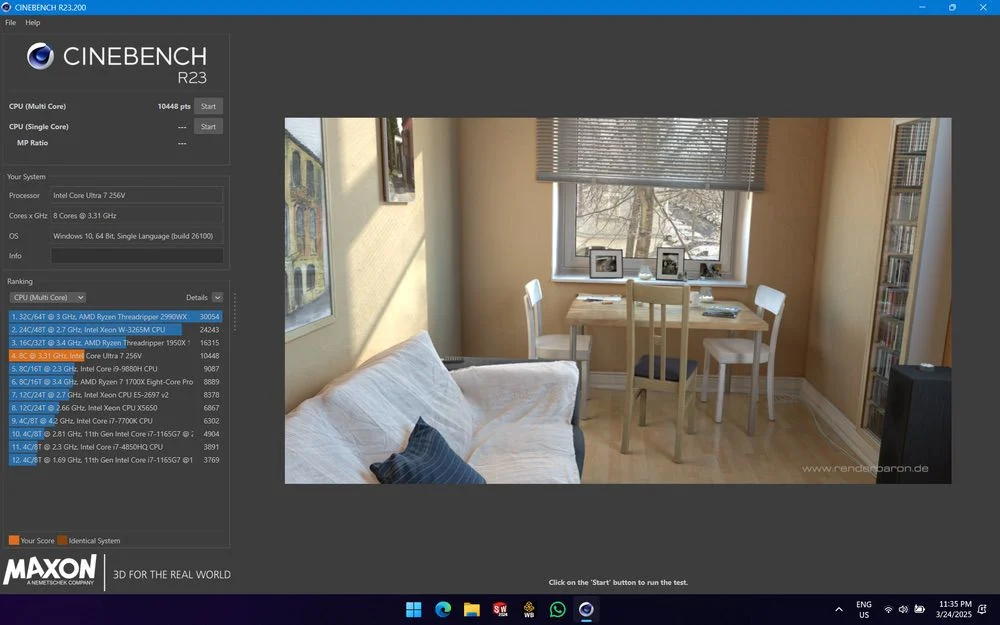The width and height of the screenshot is (1000, 625).
Task: Open the Windows Start menu
Action: coord(413,610)
